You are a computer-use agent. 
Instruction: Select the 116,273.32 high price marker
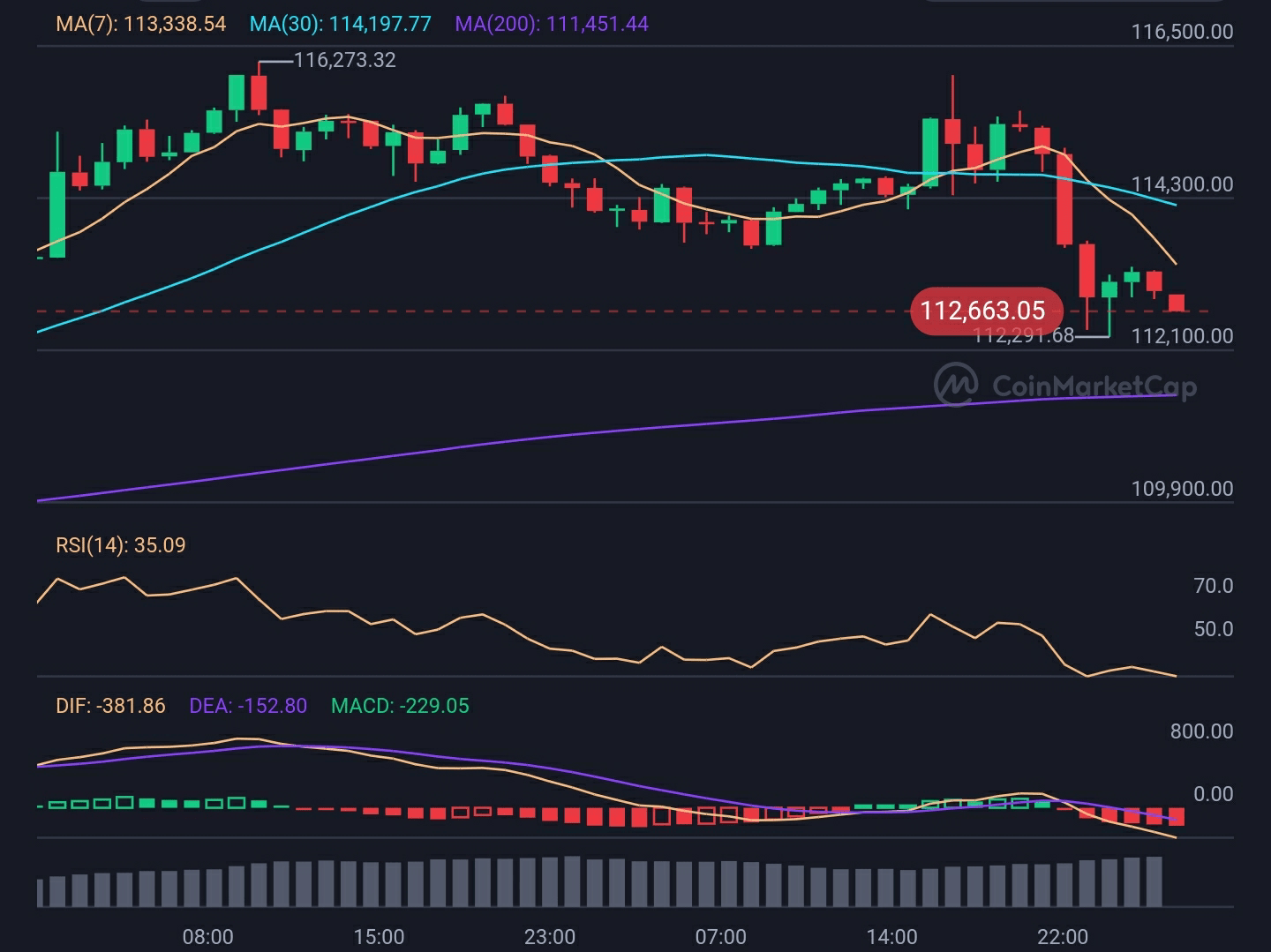coord(345,60)
